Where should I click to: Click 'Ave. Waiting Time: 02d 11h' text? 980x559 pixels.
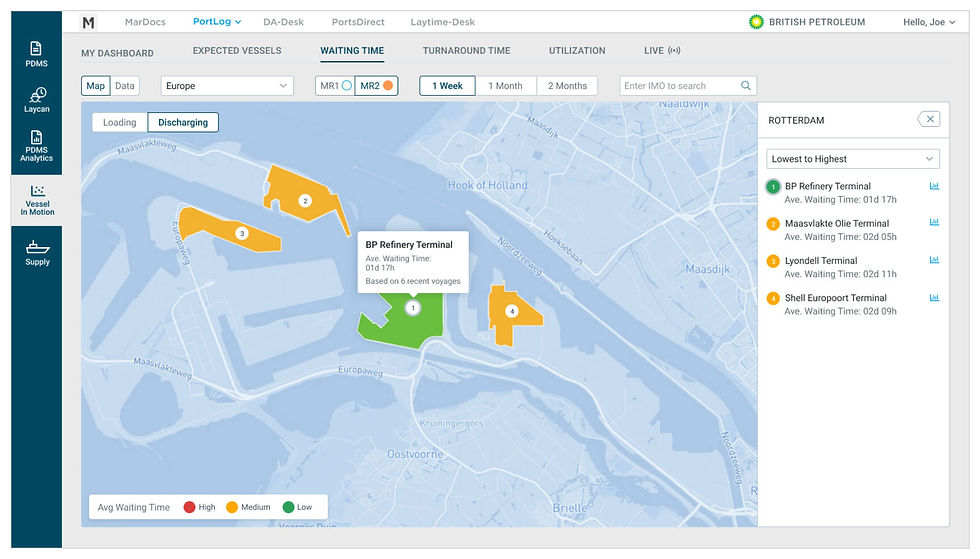pos(840,274)
